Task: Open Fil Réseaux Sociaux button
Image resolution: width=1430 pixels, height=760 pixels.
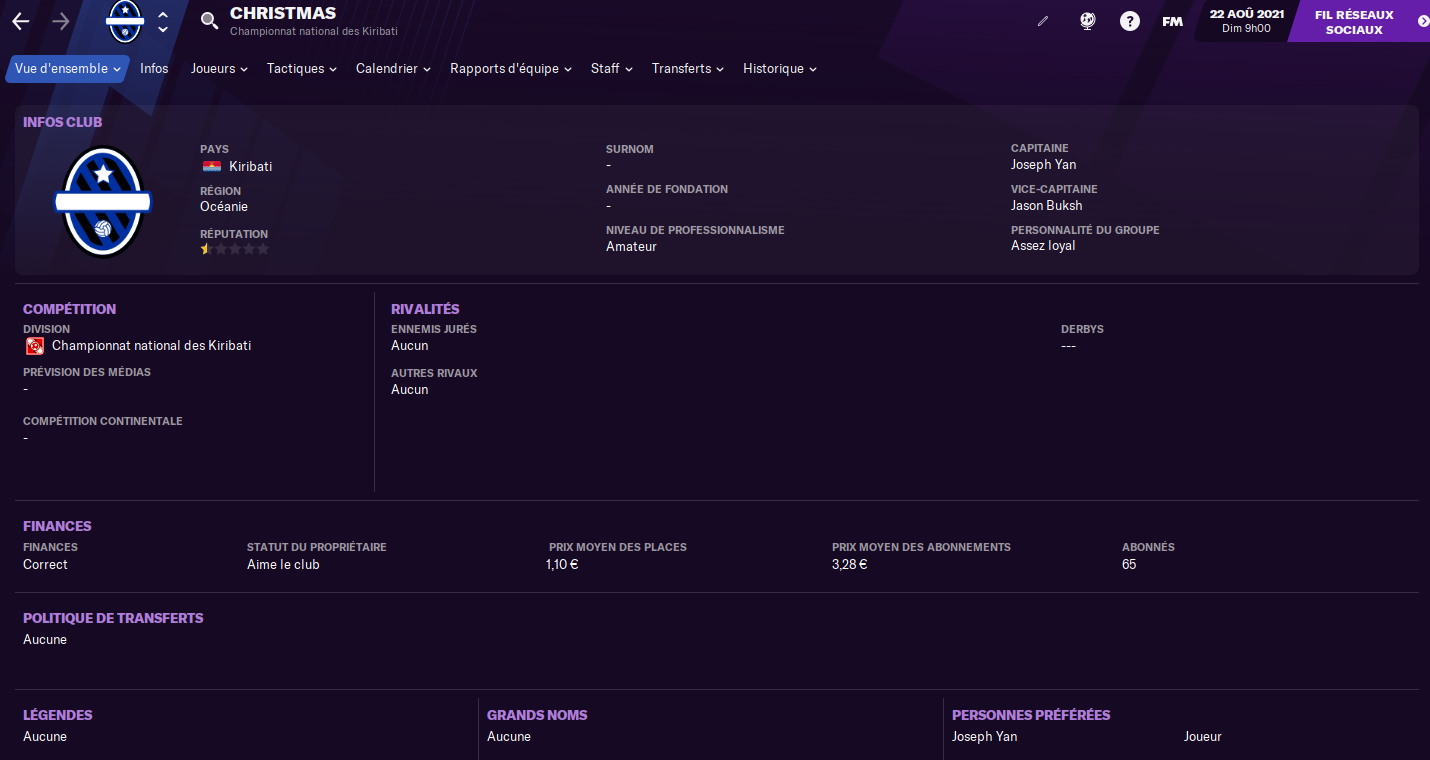Action: (1354, 21)
